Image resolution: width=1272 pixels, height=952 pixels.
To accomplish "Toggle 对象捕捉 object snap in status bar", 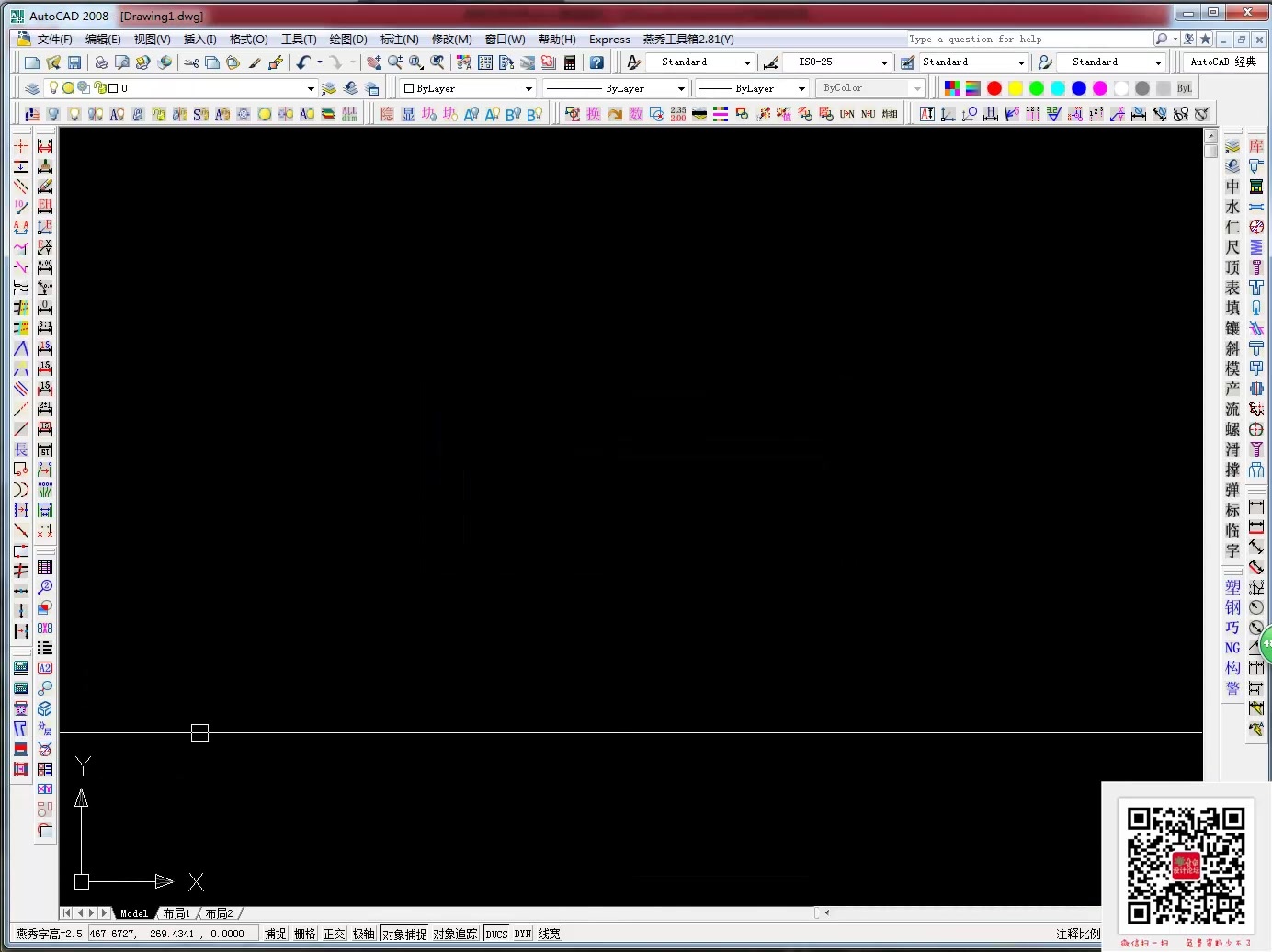I will click(404, 934).
